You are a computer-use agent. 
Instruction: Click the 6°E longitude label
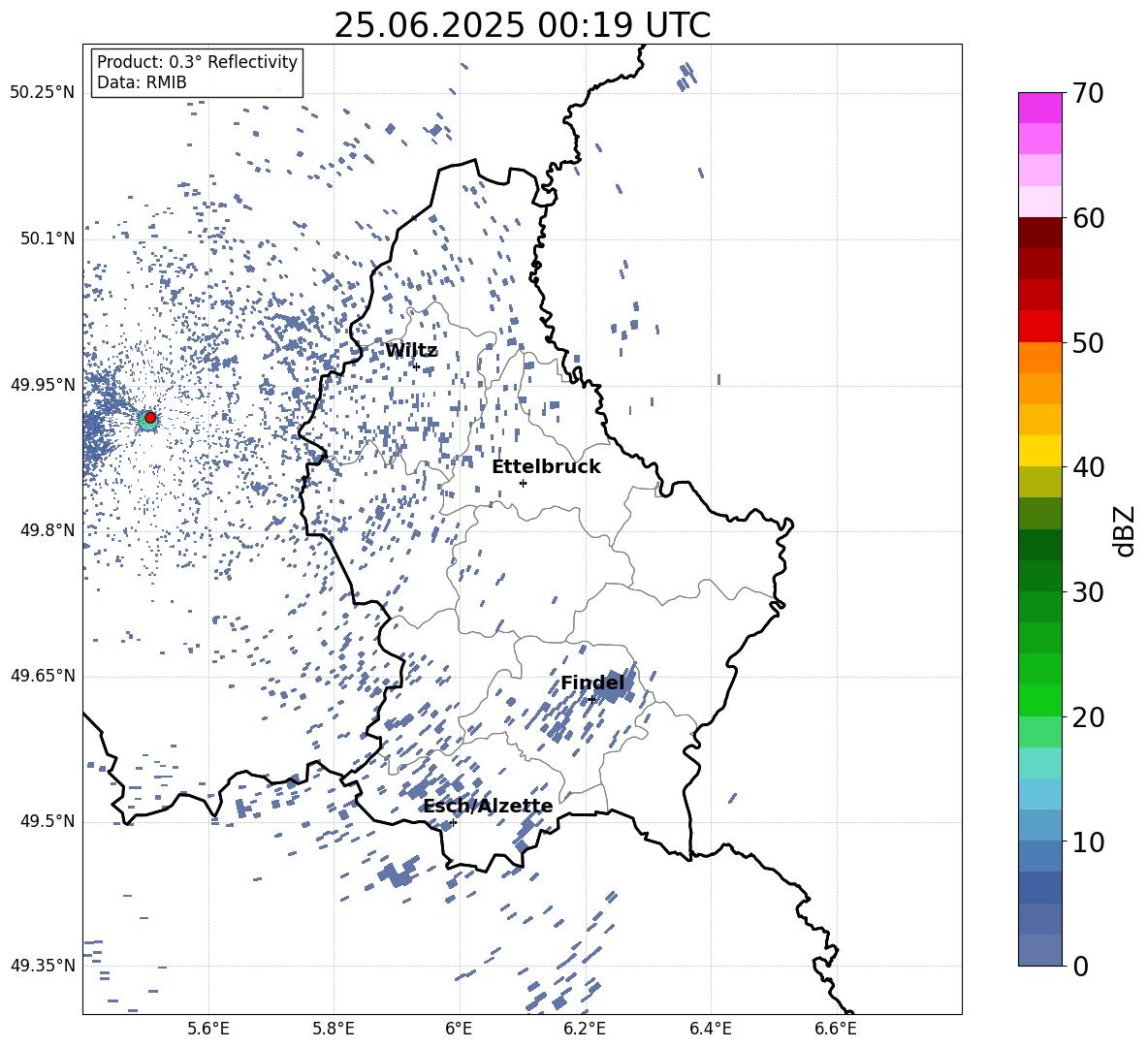(459, 1029)
